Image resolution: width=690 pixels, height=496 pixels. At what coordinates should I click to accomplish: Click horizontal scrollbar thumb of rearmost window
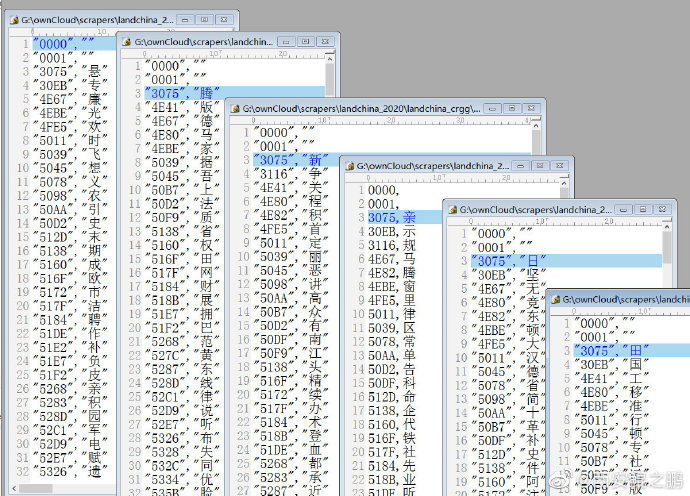(36, 489)
